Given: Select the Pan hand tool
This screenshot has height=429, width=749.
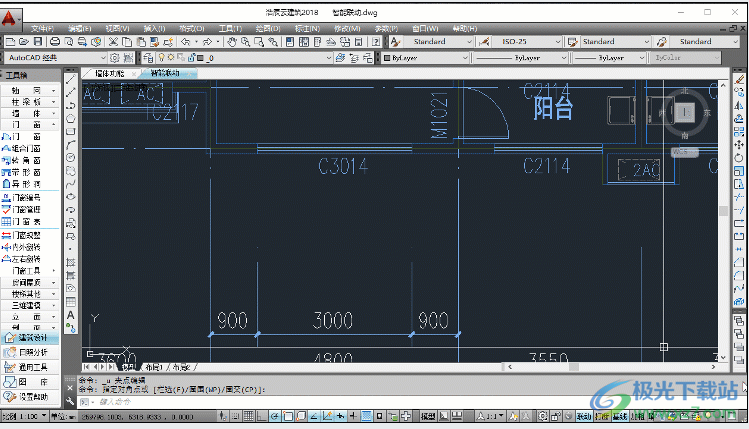Looking at the screenshot, I should pos(232,42).
